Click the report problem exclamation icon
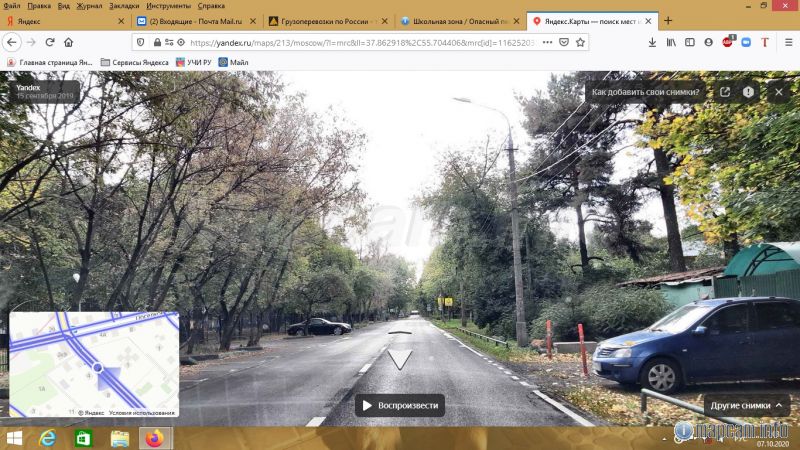800x450 pixels. click(x=748, y=92)
